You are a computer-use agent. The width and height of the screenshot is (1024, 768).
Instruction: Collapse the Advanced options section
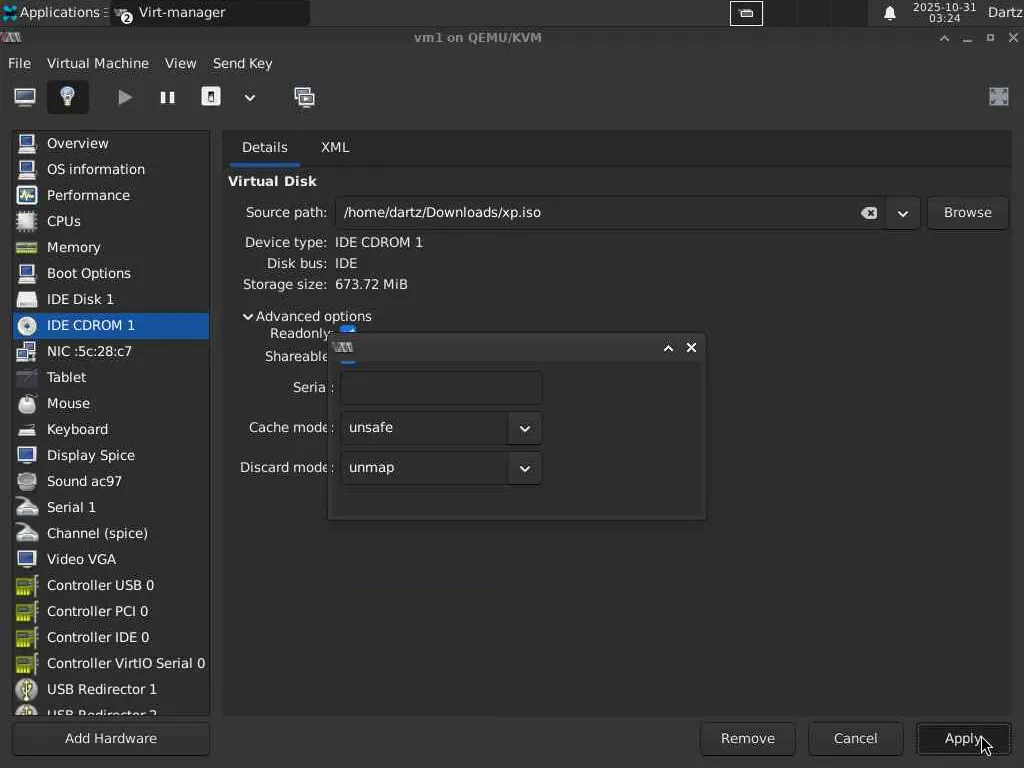pos(248,316)
